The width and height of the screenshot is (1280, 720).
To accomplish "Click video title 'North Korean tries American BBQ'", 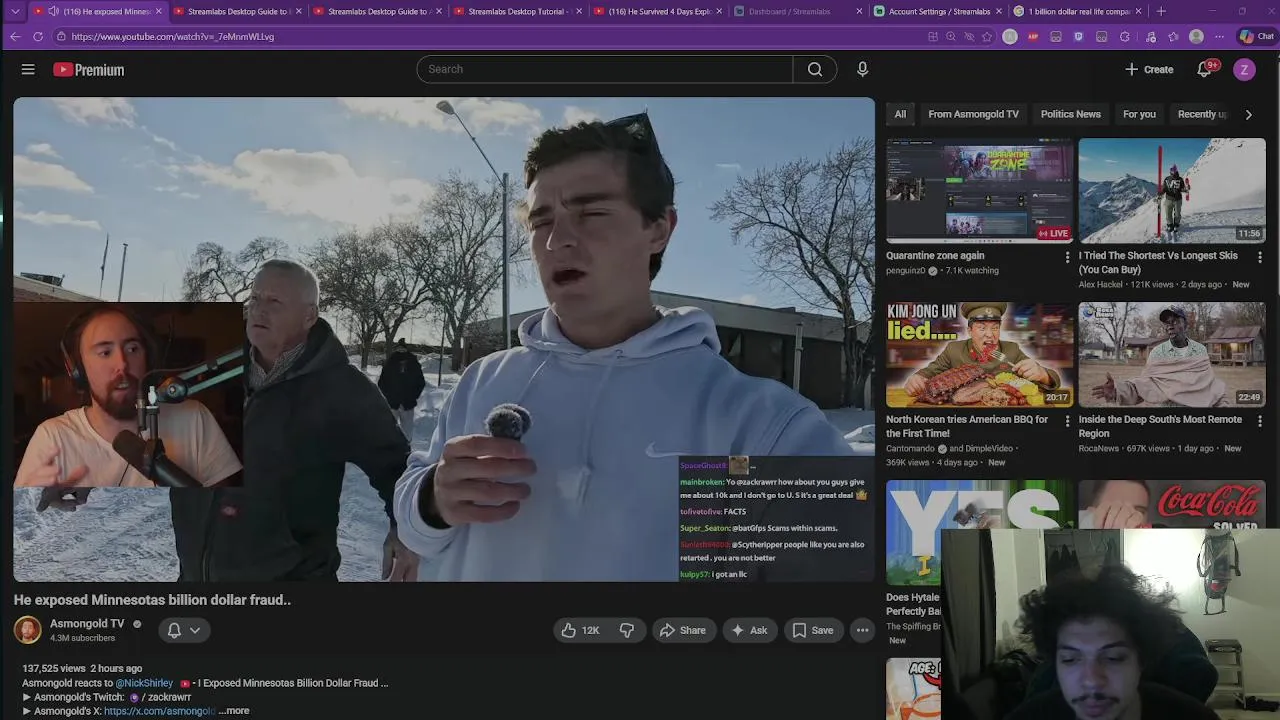I will coord(967,426).
